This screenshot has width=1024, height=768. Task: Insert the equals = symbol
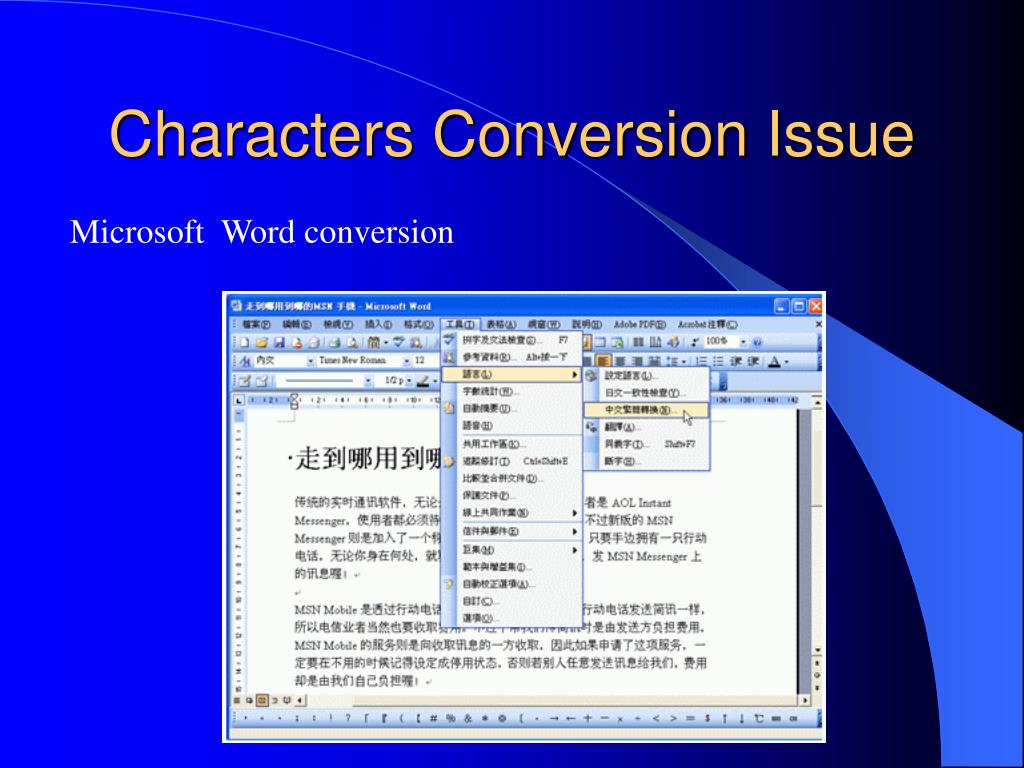coord(690,718)
